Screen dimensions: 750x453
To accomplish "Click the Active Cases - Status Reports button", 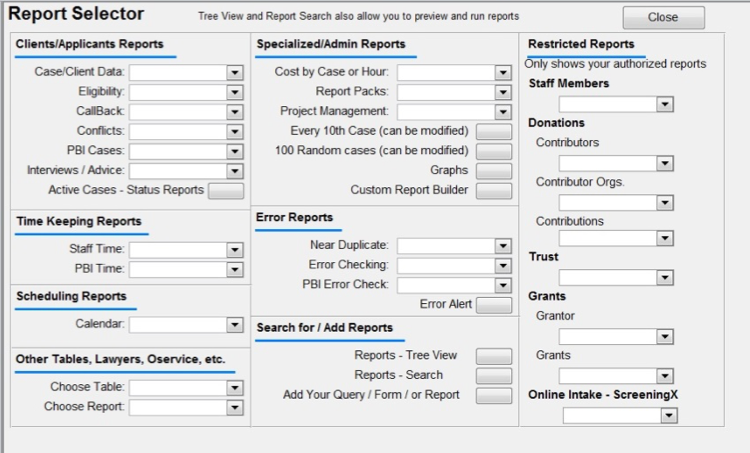I will tap(225, 190).
